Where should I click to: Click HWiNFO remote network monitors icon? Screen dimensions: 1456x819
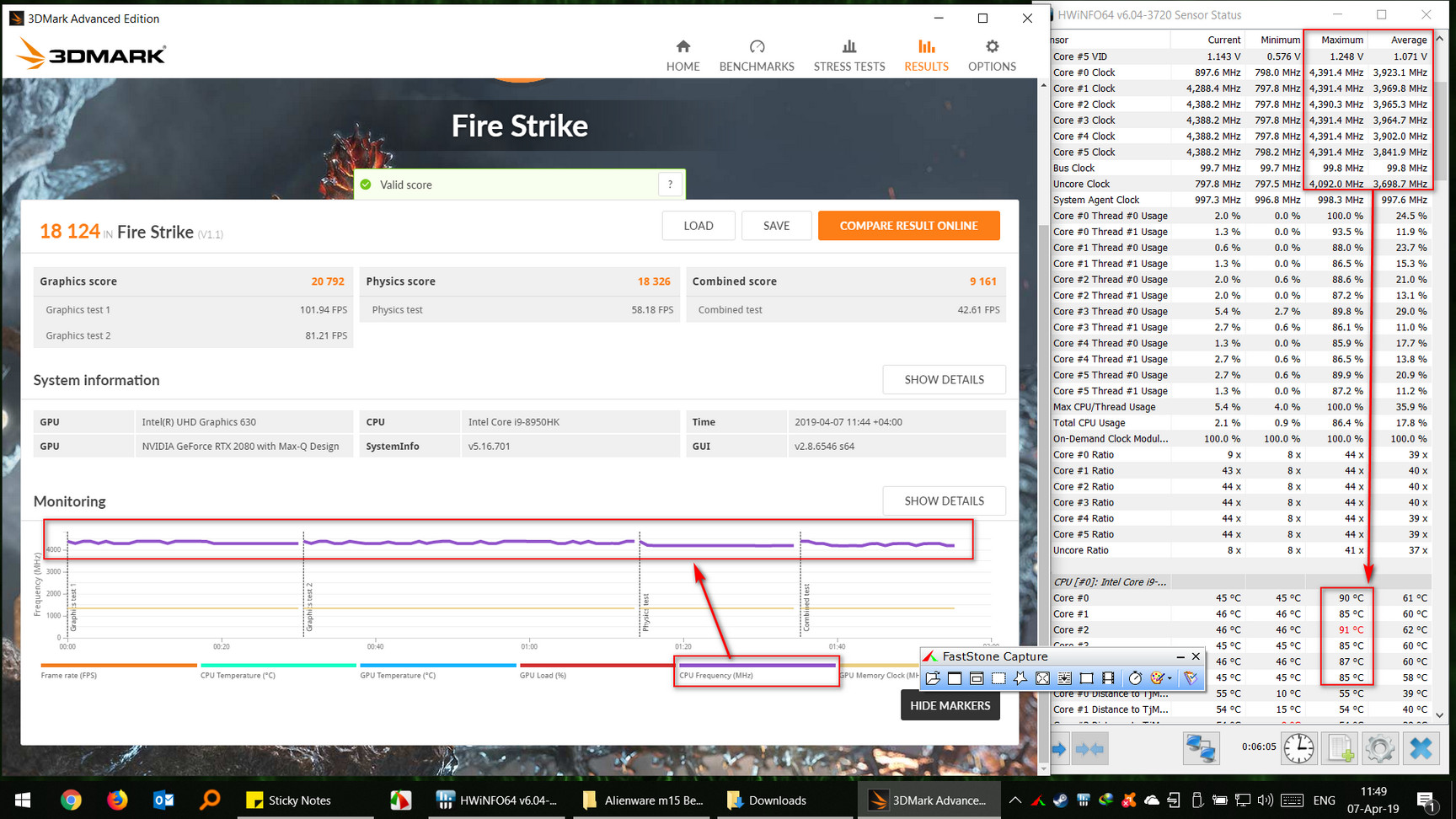click(x=1201, y=748)
